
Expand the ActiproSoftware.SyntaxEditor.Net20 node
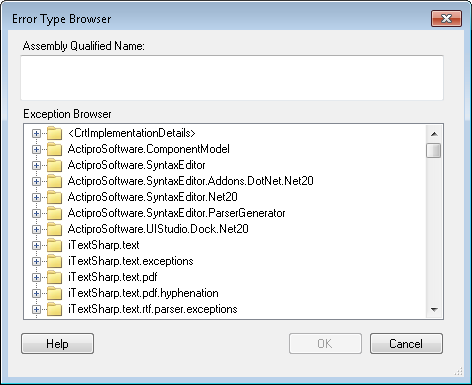(x=36, y=197)
